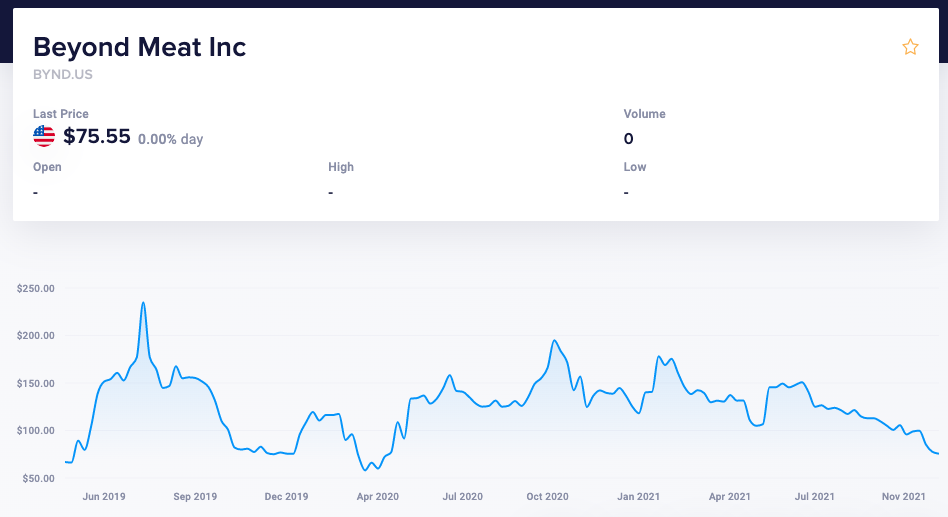This screenshot has height=517, width=948.
Task: Click the Open label
Action: (x=47, y=167)
